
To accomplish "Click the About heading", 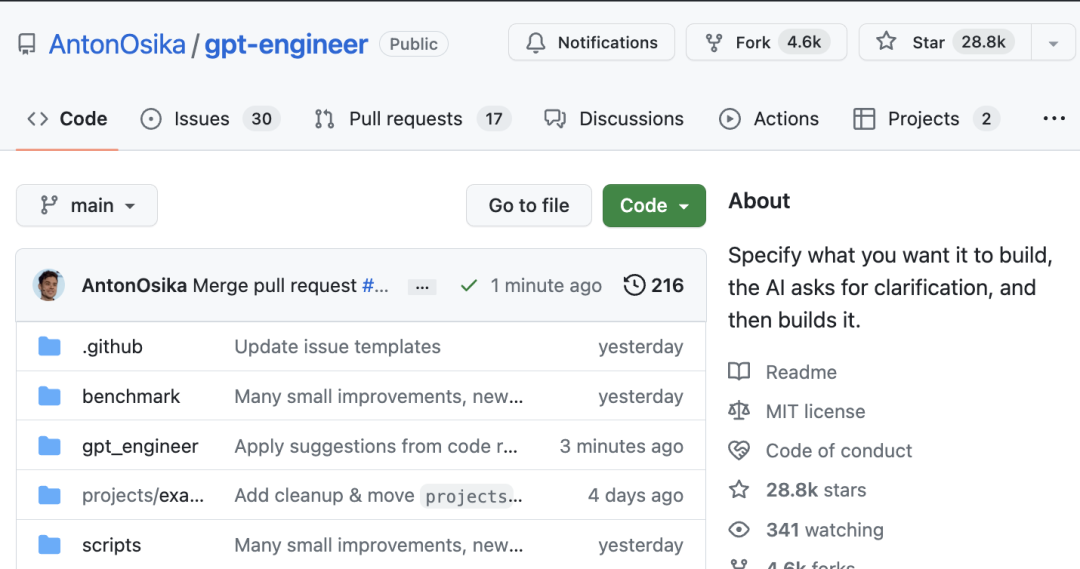I will 759,200.
